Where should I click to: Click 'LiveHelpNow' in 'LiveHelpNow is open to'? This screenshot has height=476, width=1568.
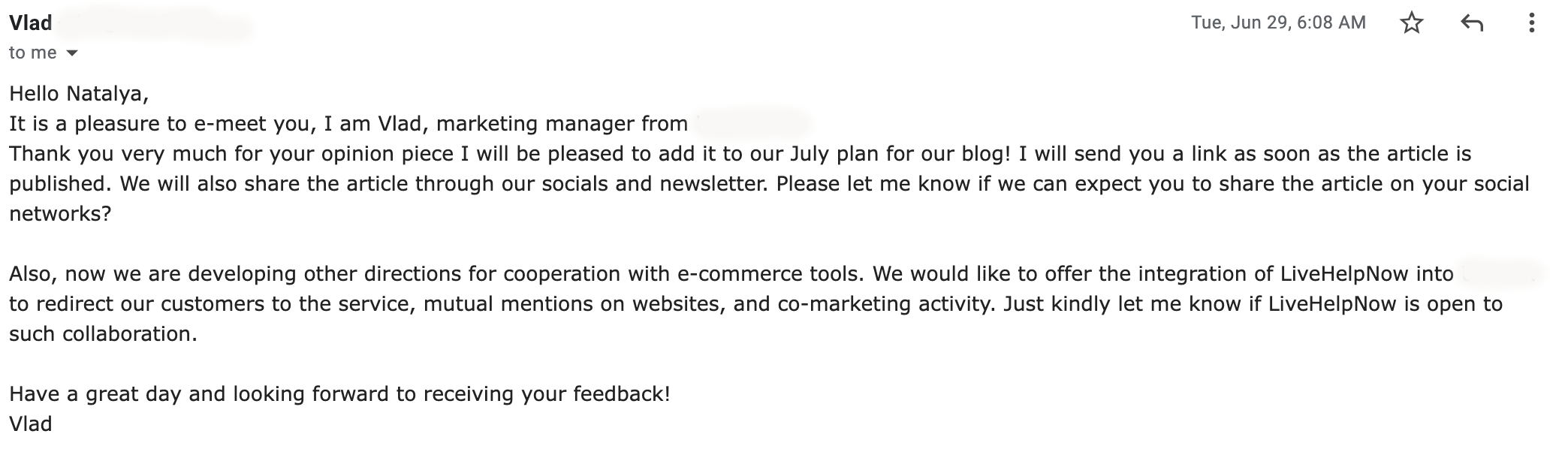point(1332,304)
